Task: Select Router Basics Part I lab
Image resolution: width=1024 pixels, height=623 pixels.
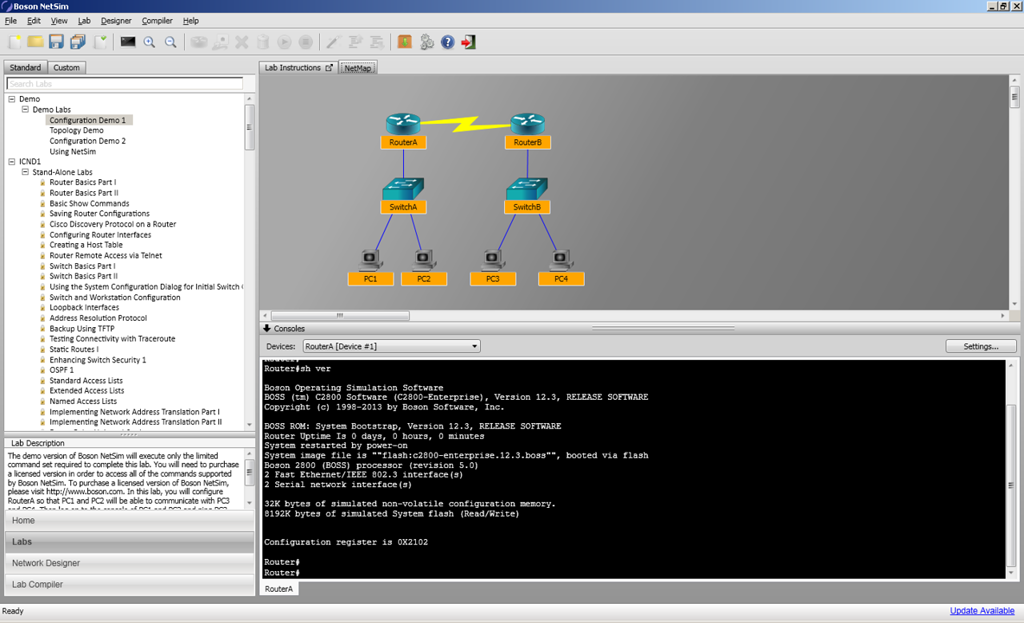Action: (83, 182)
